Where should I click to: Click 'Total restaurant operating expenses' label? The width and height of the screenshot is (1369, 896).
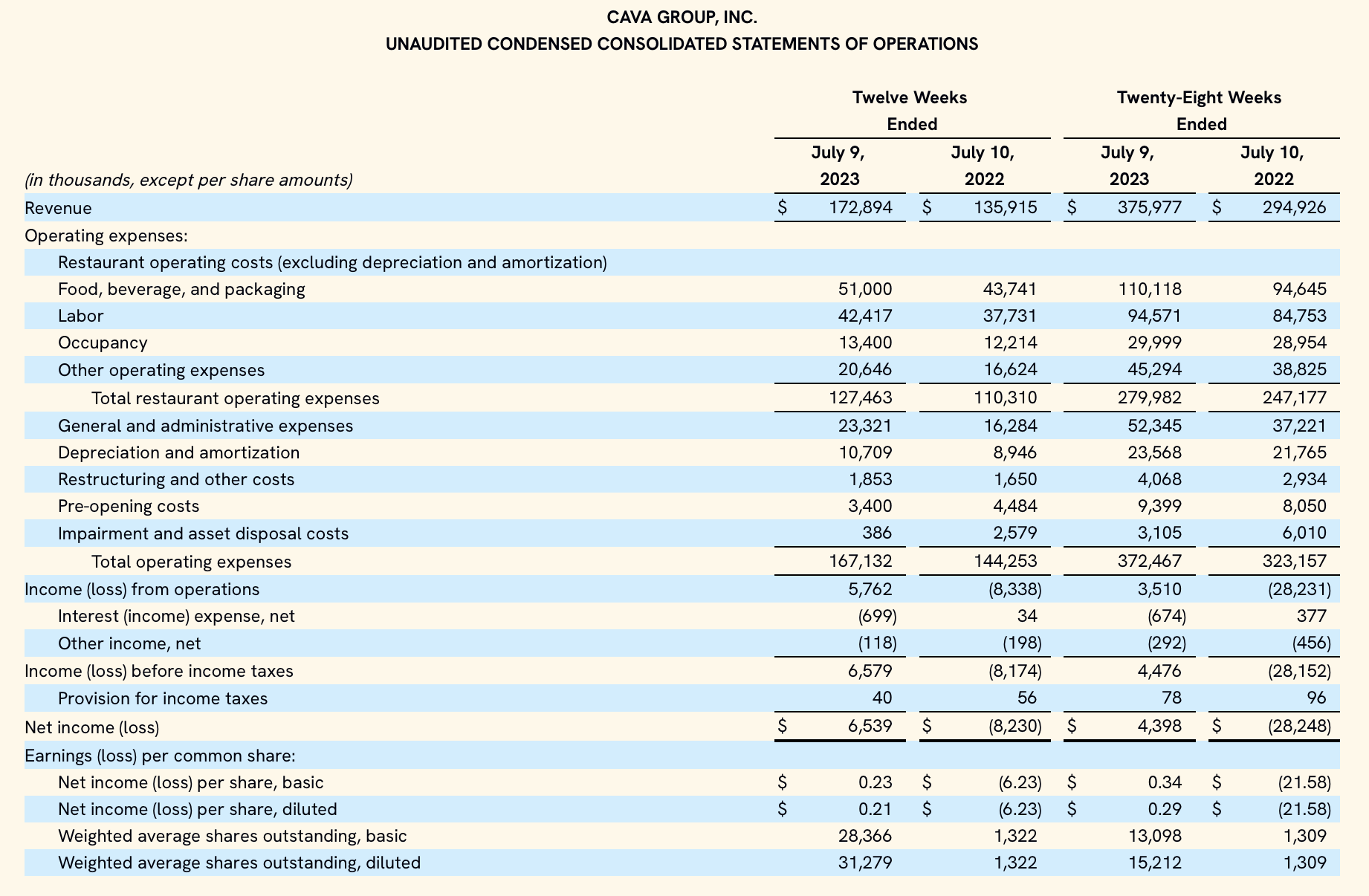tap(236, 398)
